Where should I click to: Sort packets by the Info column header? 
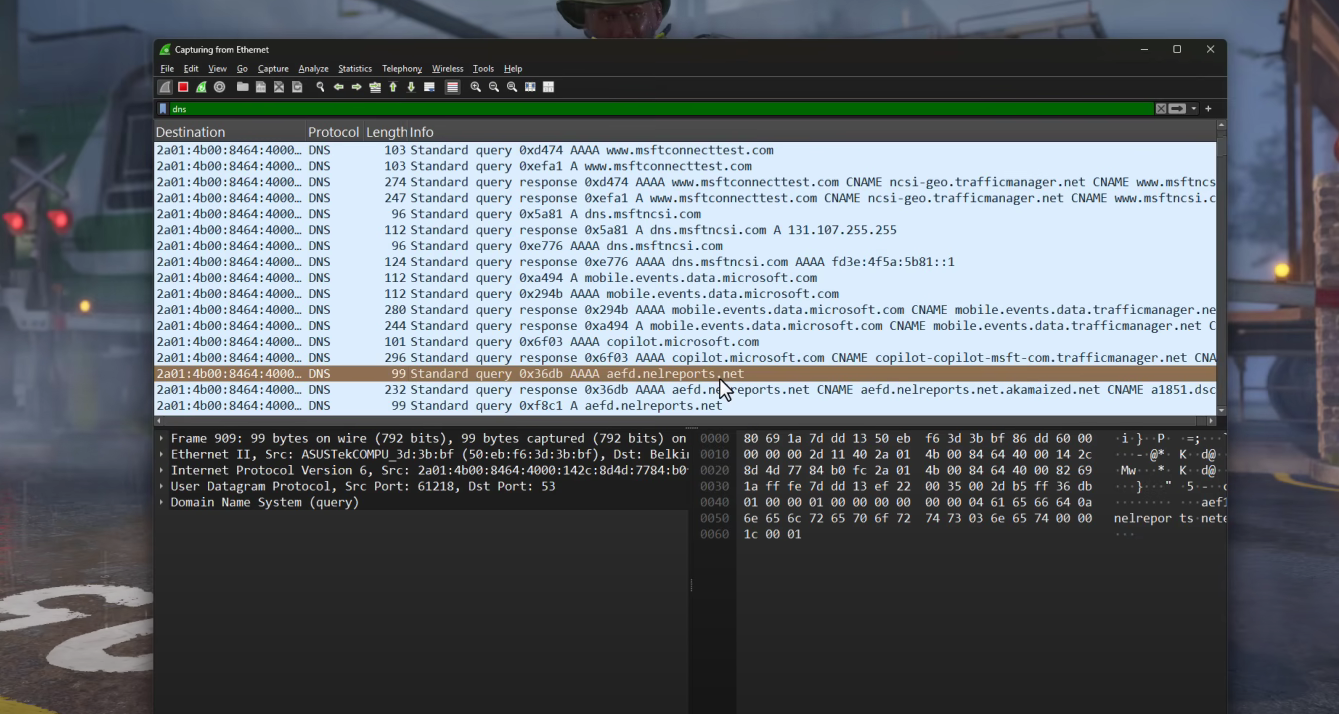point(812,132)
